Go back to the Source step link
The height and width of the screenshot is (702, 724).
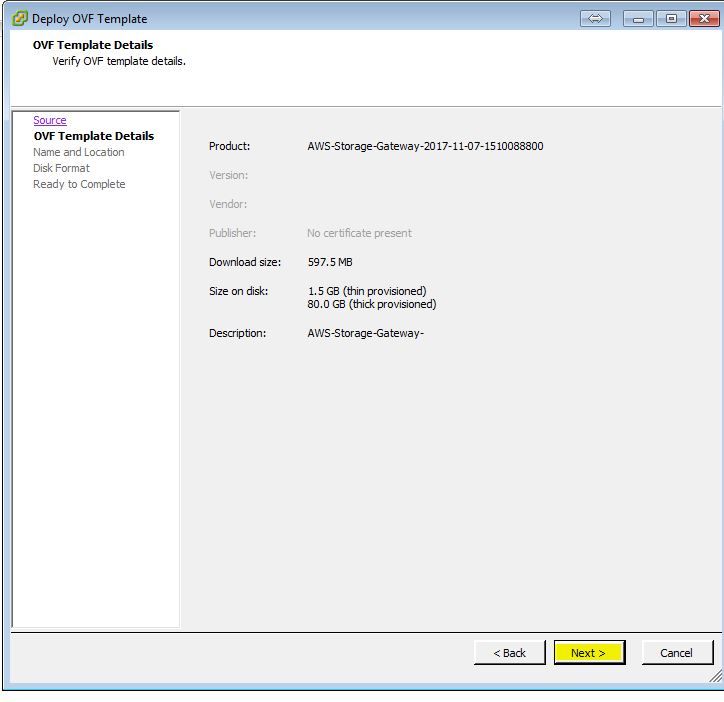(x=49, y=120)
